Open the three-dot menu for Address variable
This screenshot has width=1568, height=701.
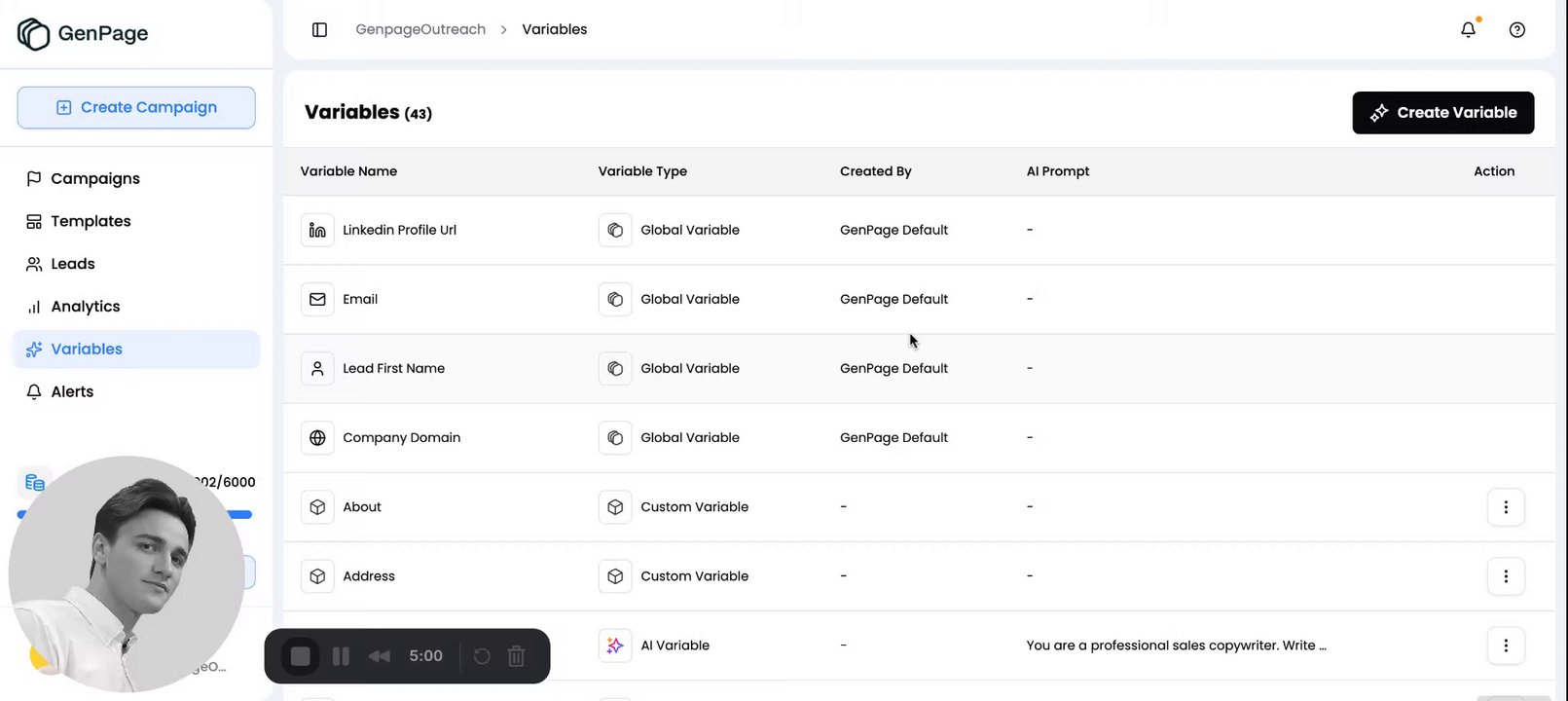tap(1505, 576)
